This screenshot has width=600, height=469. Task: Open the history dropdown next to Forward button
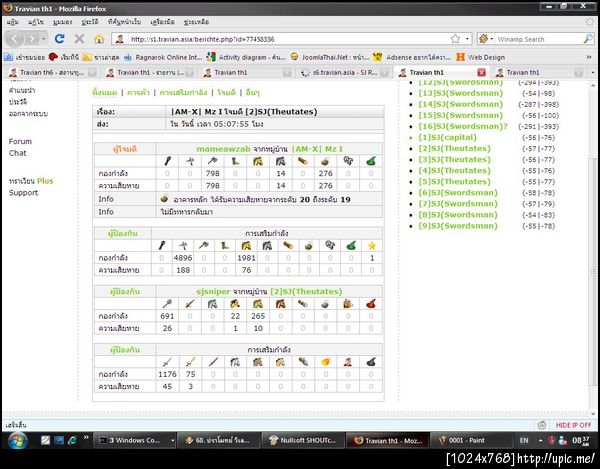tap(44, 39)
